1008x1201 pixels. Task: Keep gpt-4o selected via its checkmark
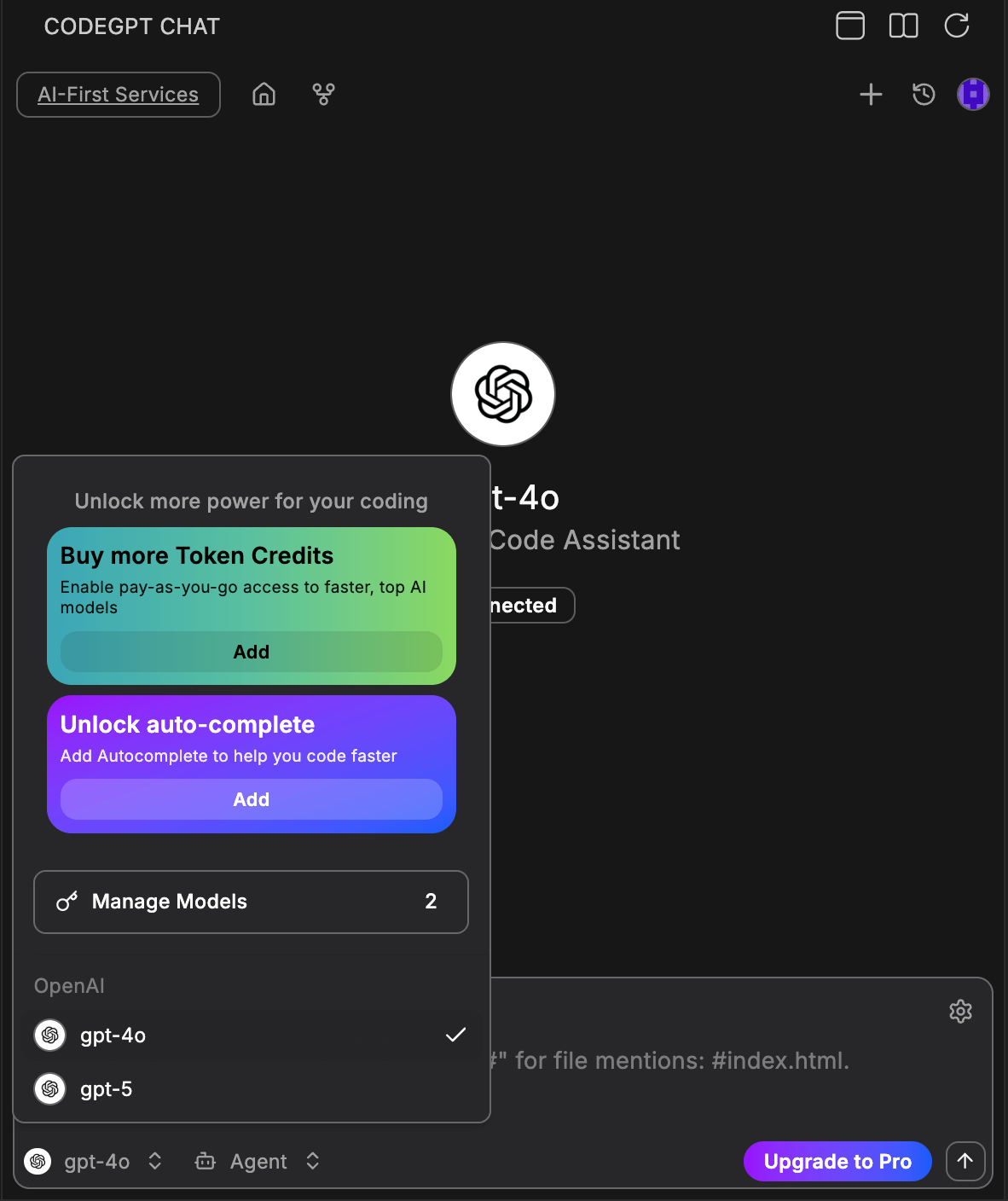455,1035
